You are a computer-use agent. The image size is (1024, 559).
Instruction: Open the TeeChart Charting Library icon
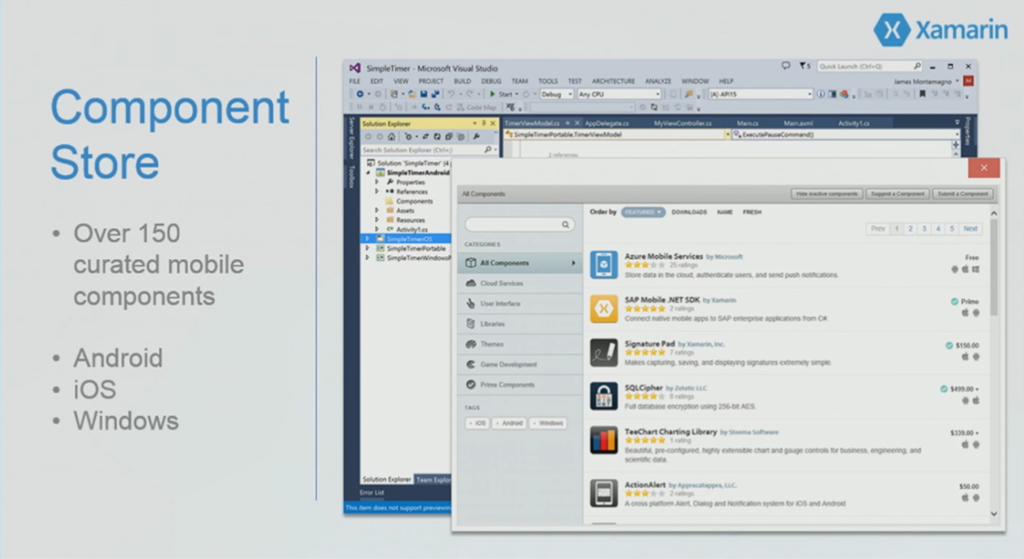point(603,441)
